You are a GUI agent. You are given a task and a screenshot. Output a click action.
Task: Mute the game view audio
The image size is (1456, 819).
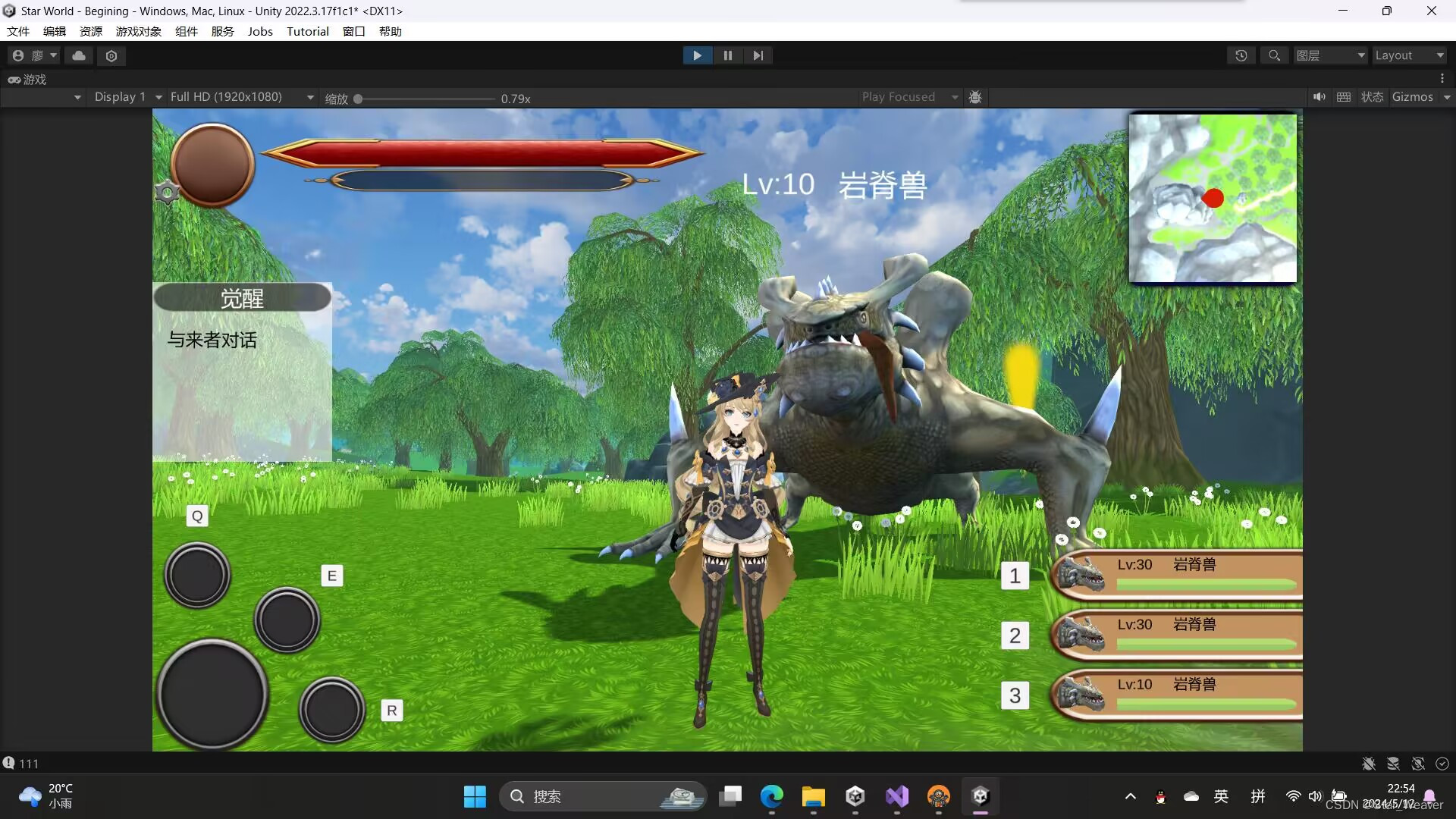[x=1319, y=97]
